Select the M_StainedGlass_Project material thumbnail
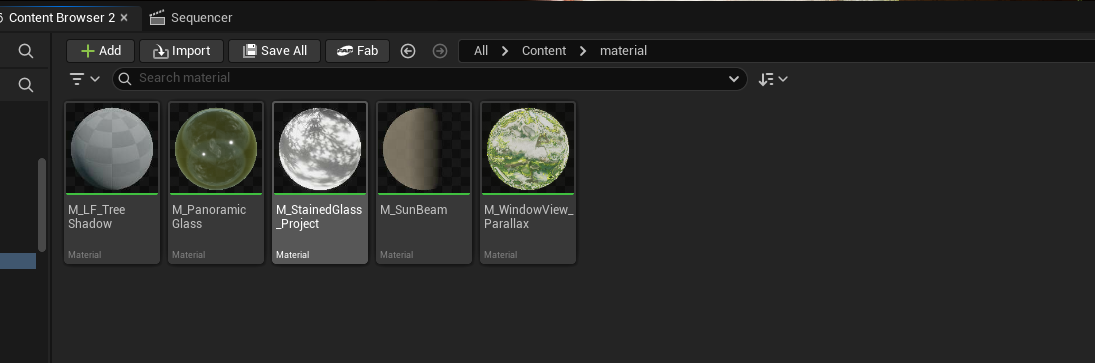The image size is (1095, 363). click(x=320, y=149)
